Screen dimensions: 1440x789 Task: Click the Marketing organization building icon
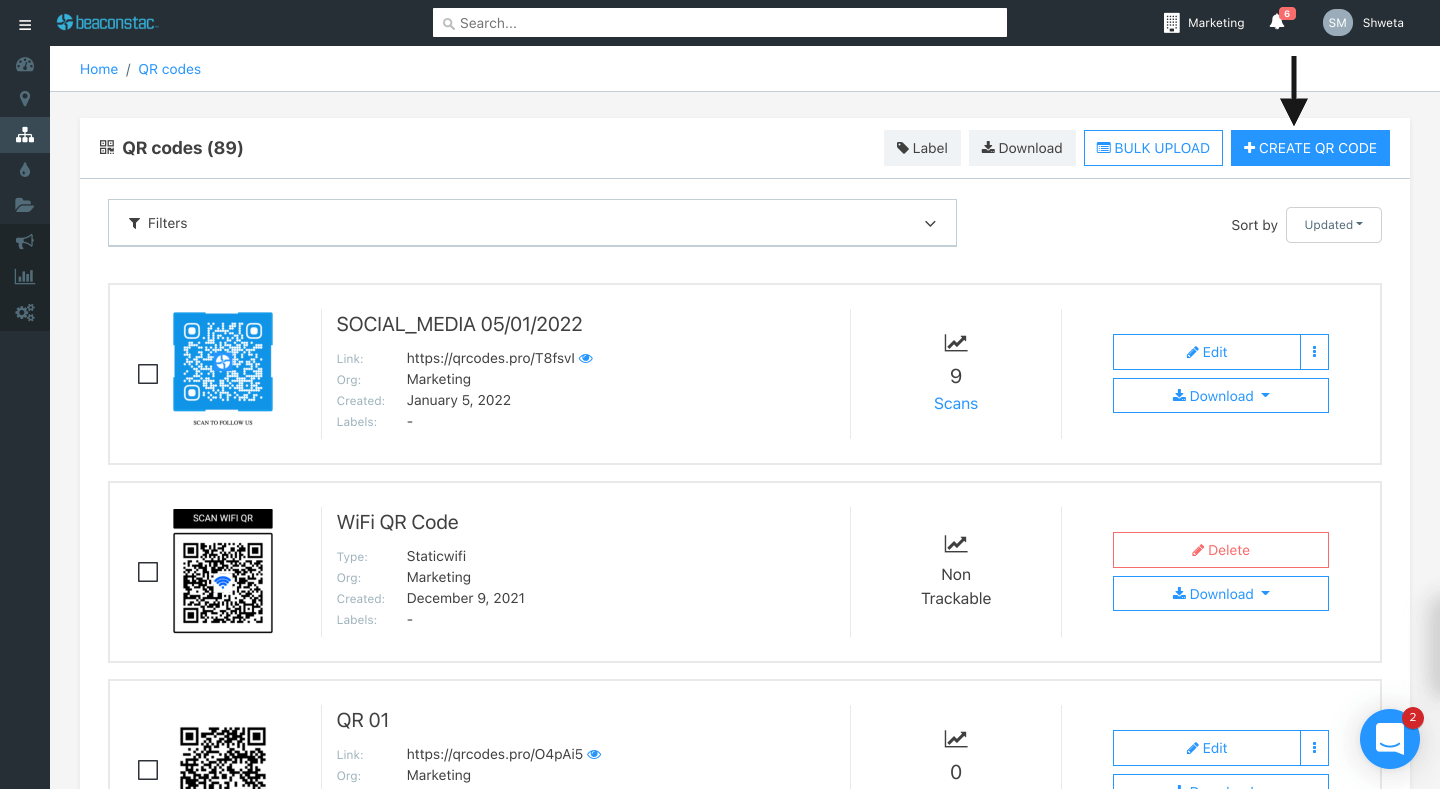pos(1172,23)
